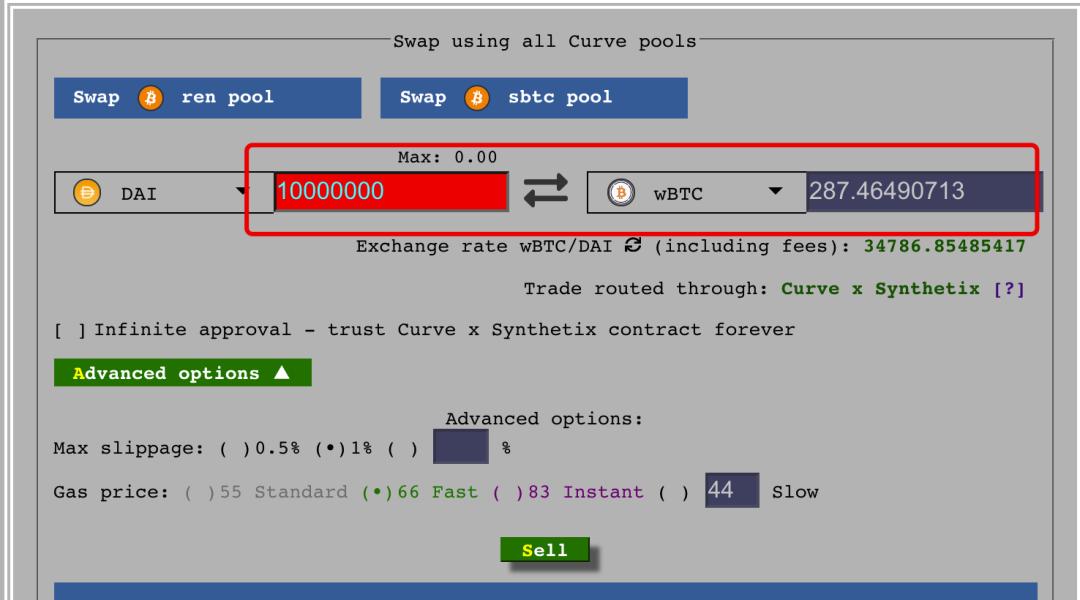The height and width of the screenshot is (600, 1080).
Task: Click the Bitcoin icon in sbtc pool button
Action: [477, 98]
